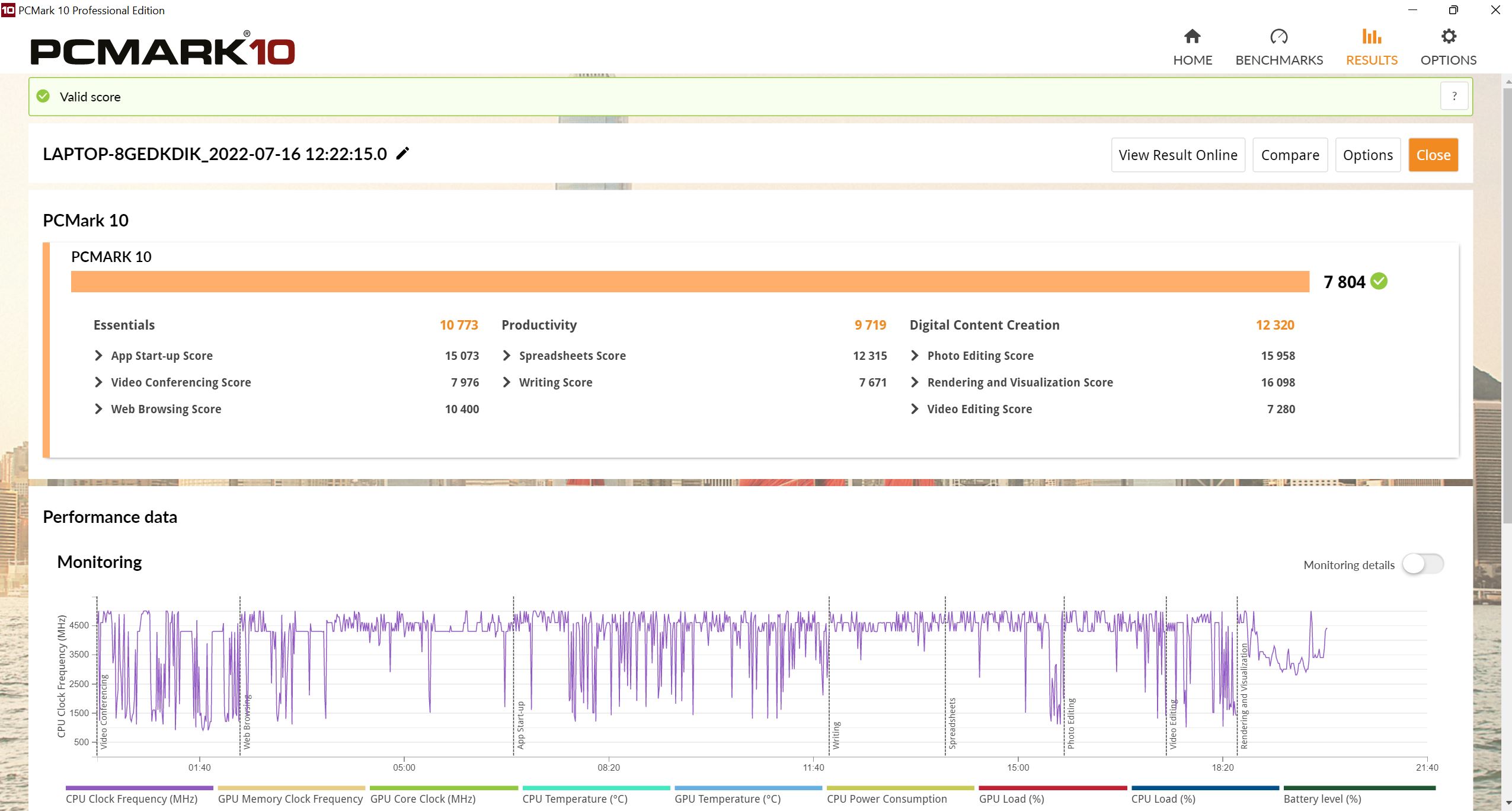Click the Results bar chart icon
The width and height of the screenshot is (1512, 811).
pos(1371,36)
